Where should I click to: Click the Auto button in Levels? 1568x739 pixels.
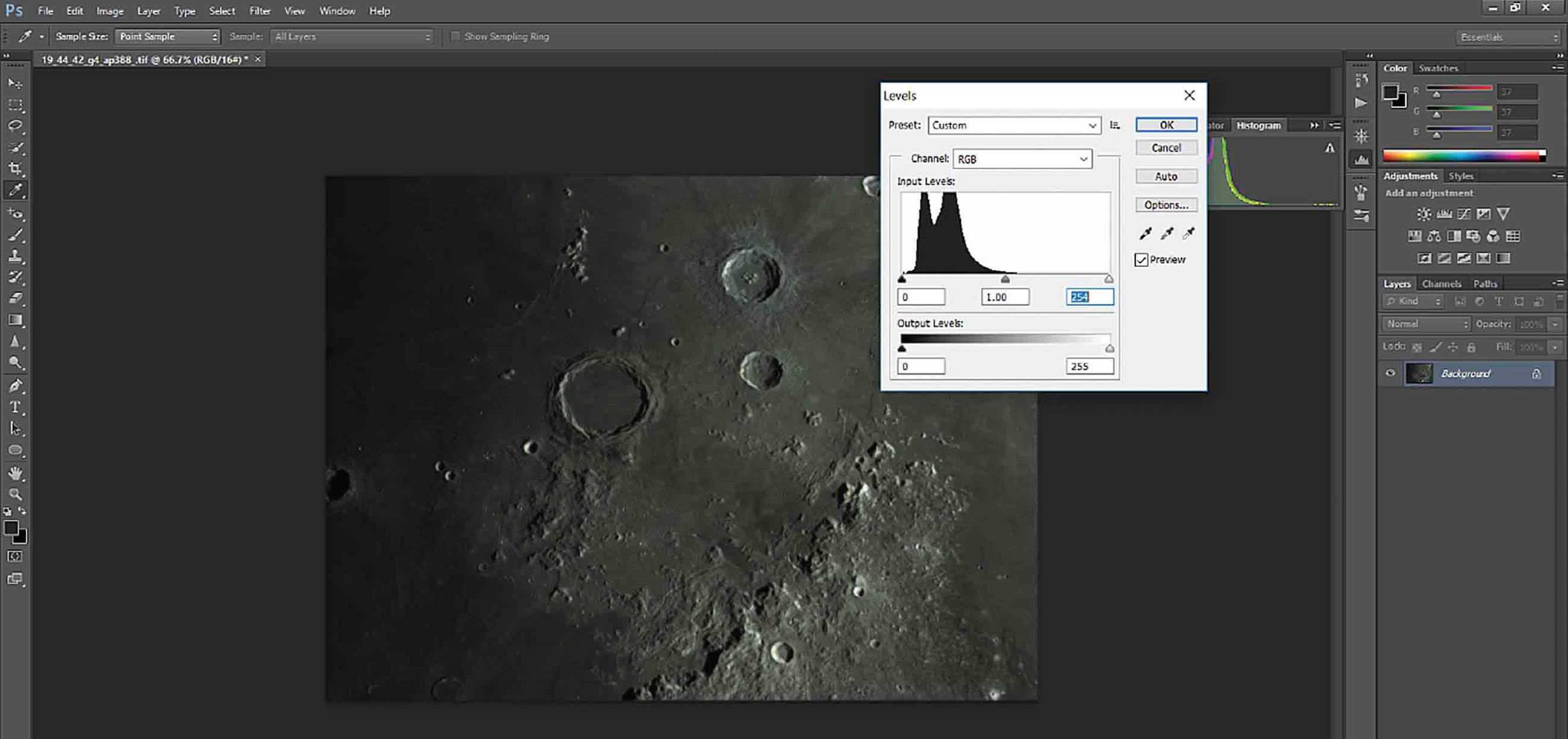coord(1166,176)
